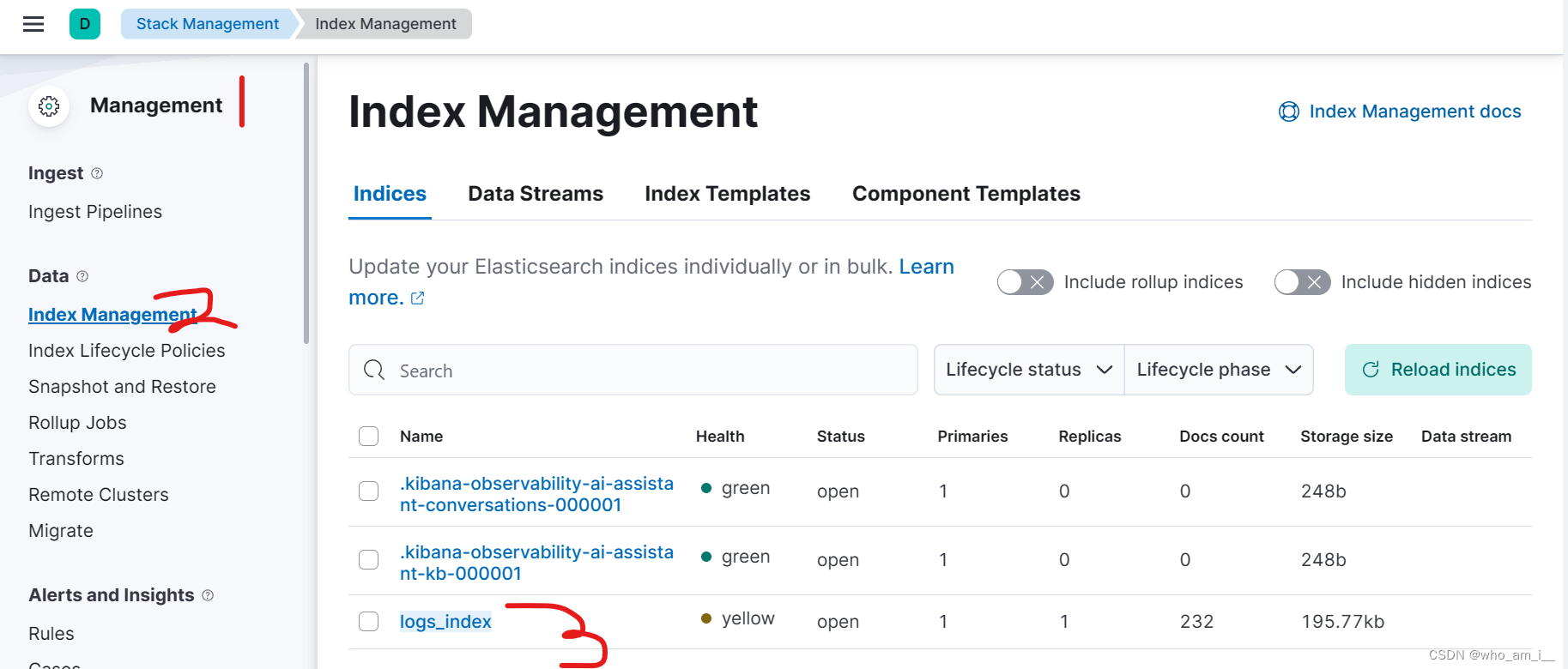Click the 195.77kb storage size cell

point(1343,622)
